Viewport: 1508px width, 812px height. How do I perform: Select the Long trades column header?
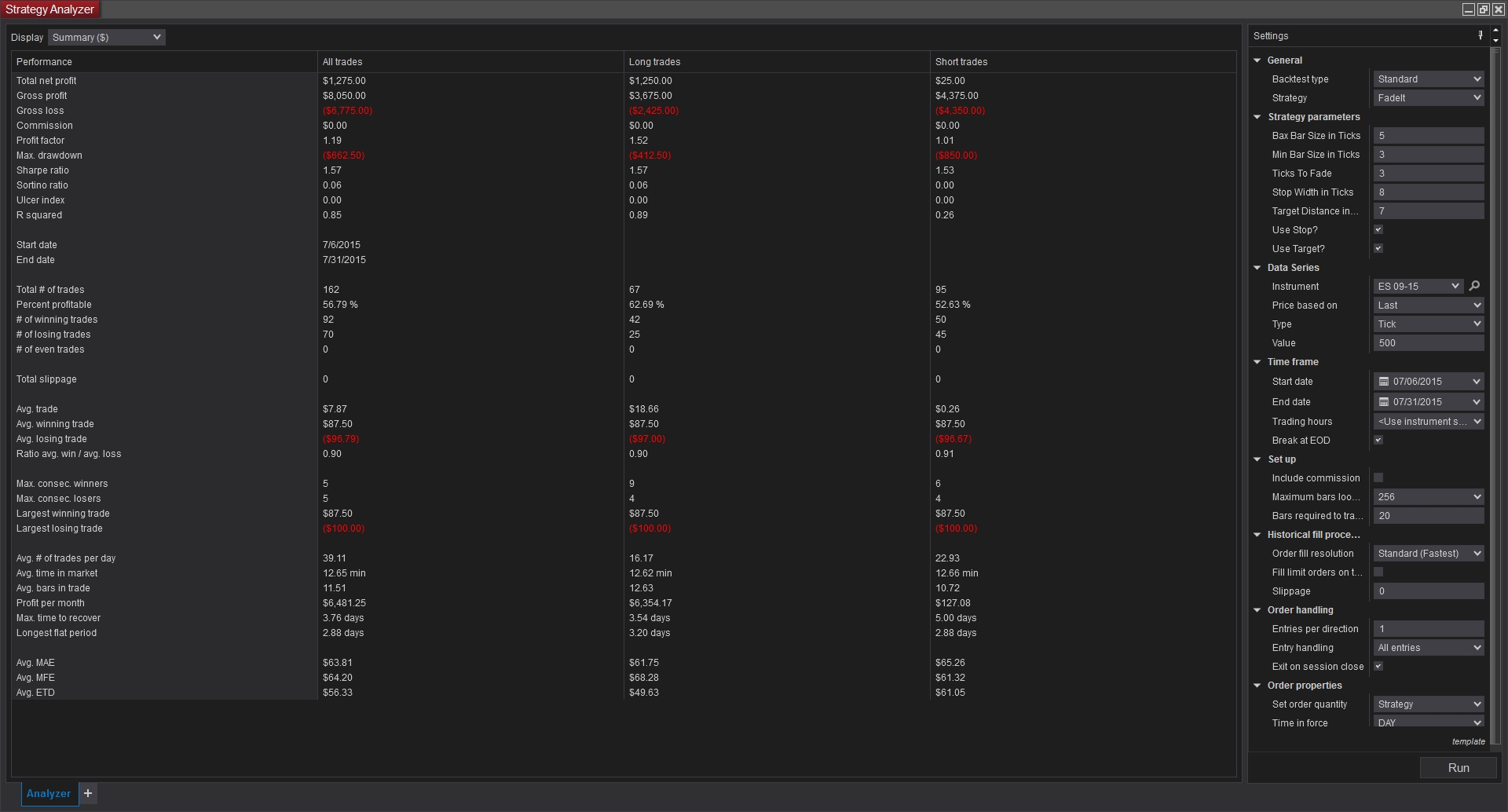coord(777,62)
